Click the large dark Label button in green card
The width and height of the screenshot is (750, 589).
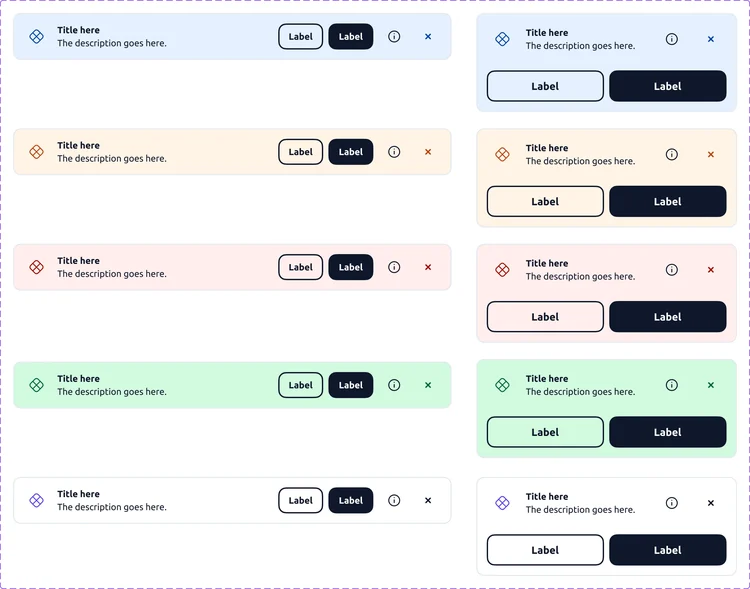click(668, 432)
